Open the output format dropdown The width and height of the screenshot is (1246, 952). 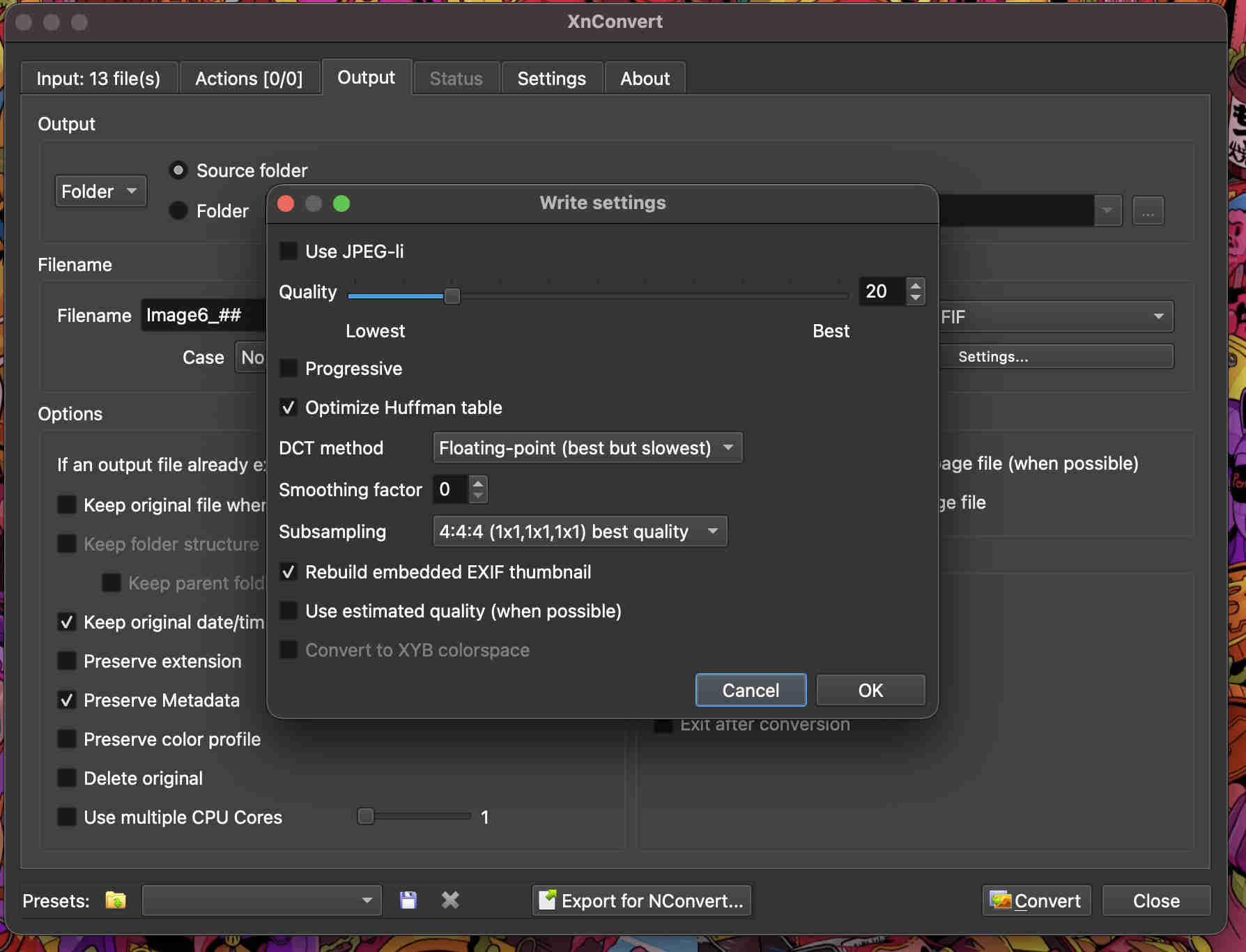pyautogui.click(x=1055, y=316)
